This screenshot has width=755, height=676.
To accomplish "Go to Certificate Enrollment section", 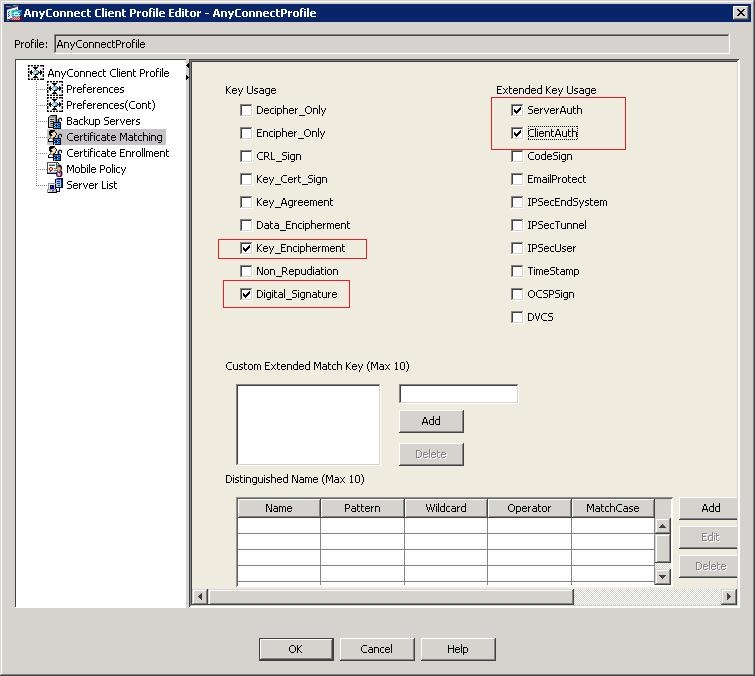I will pyautogui.click(x=117, y=153).
